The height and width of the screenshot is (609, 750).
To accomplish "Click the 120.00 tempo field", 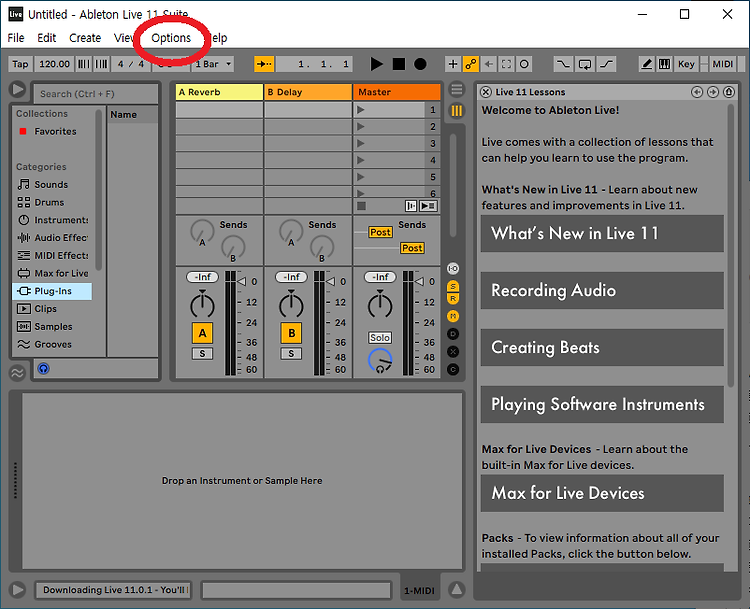I will (x=55, y=64).
